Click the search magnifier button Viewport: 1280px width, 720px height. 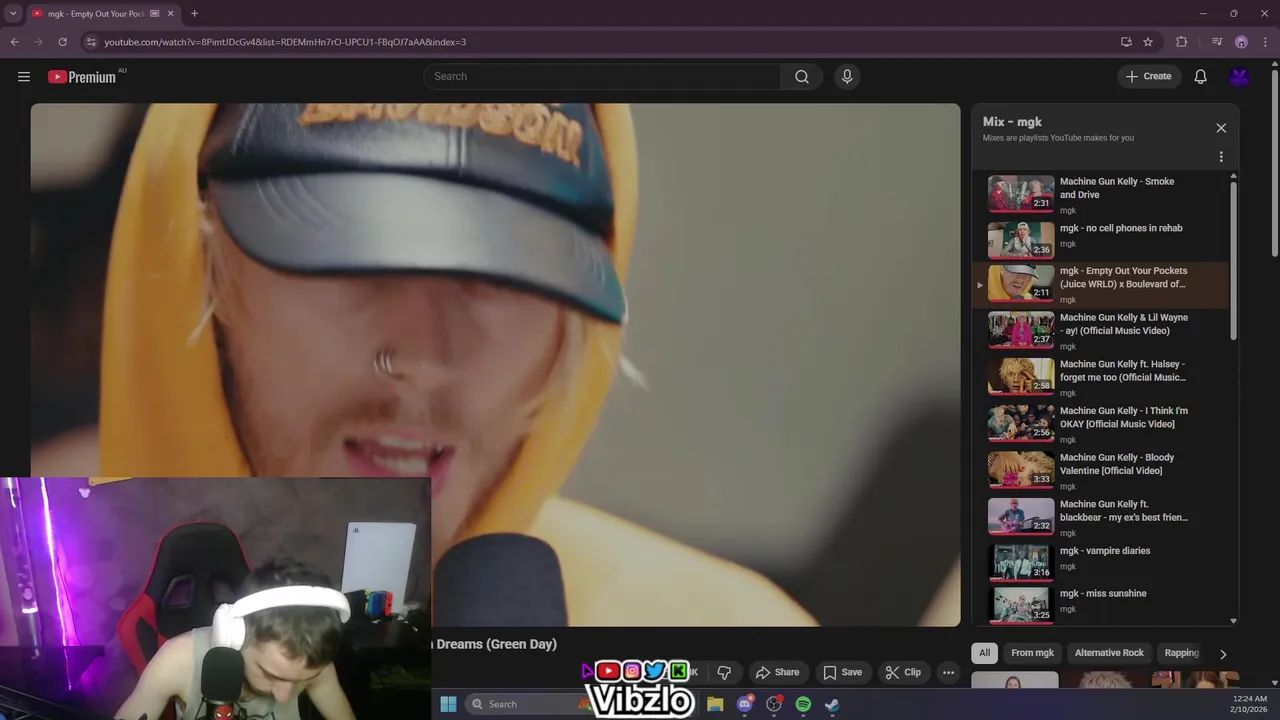(x=801, y=76)
